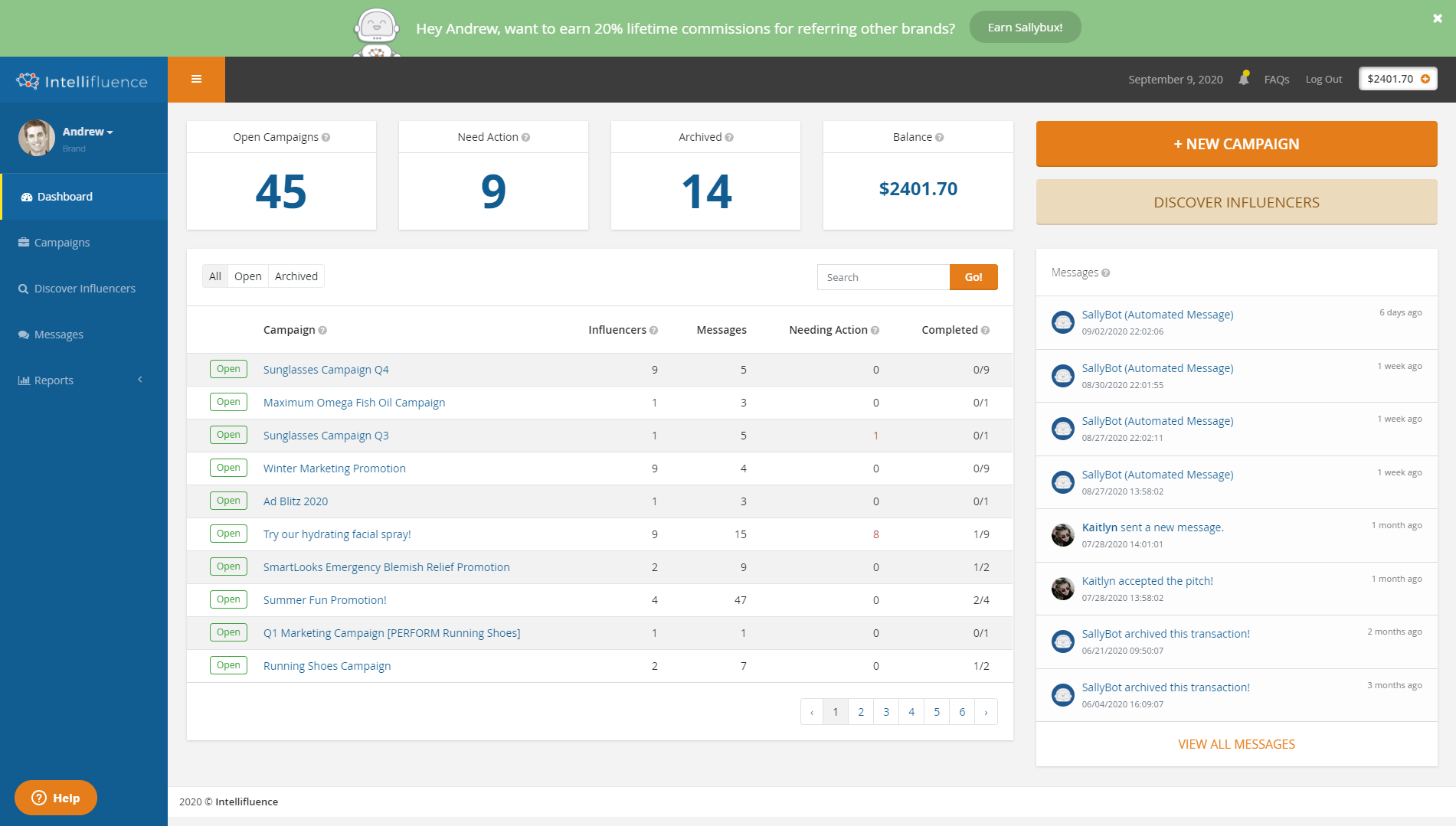This screenshot has height=826, width=1456.
Task: Select the Open filter tab
Action: 247,276
